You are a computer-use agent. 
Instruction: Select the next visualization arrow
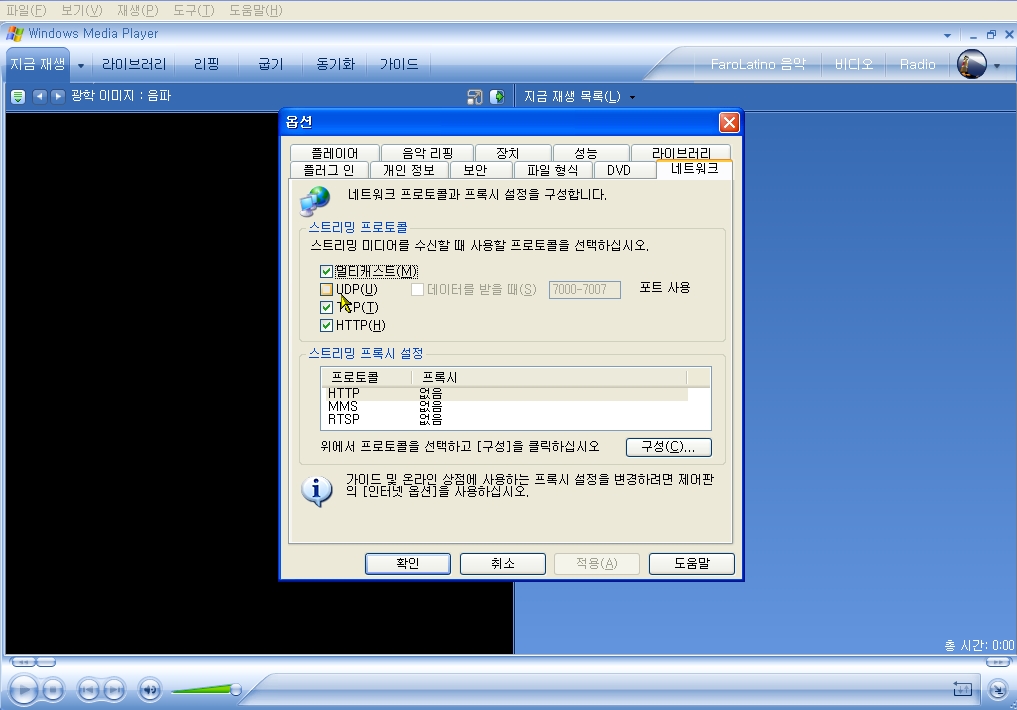coord(58,96)
